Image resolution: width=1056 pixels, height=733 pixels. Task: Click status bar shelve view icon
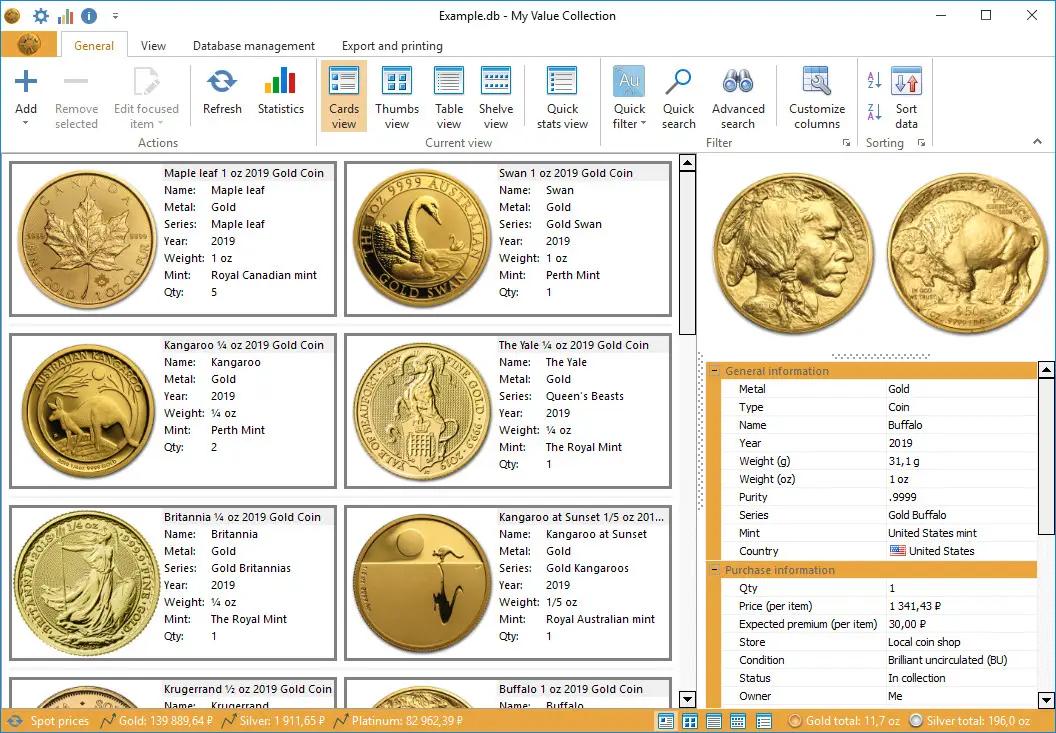coord(738,722)
